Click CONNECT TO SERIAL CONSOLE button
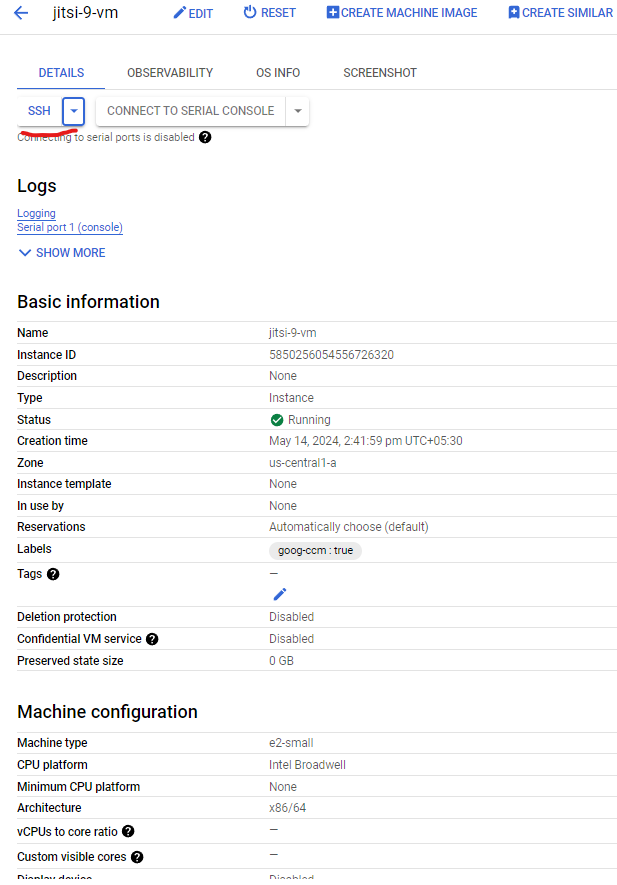 [x=191, y=111]
